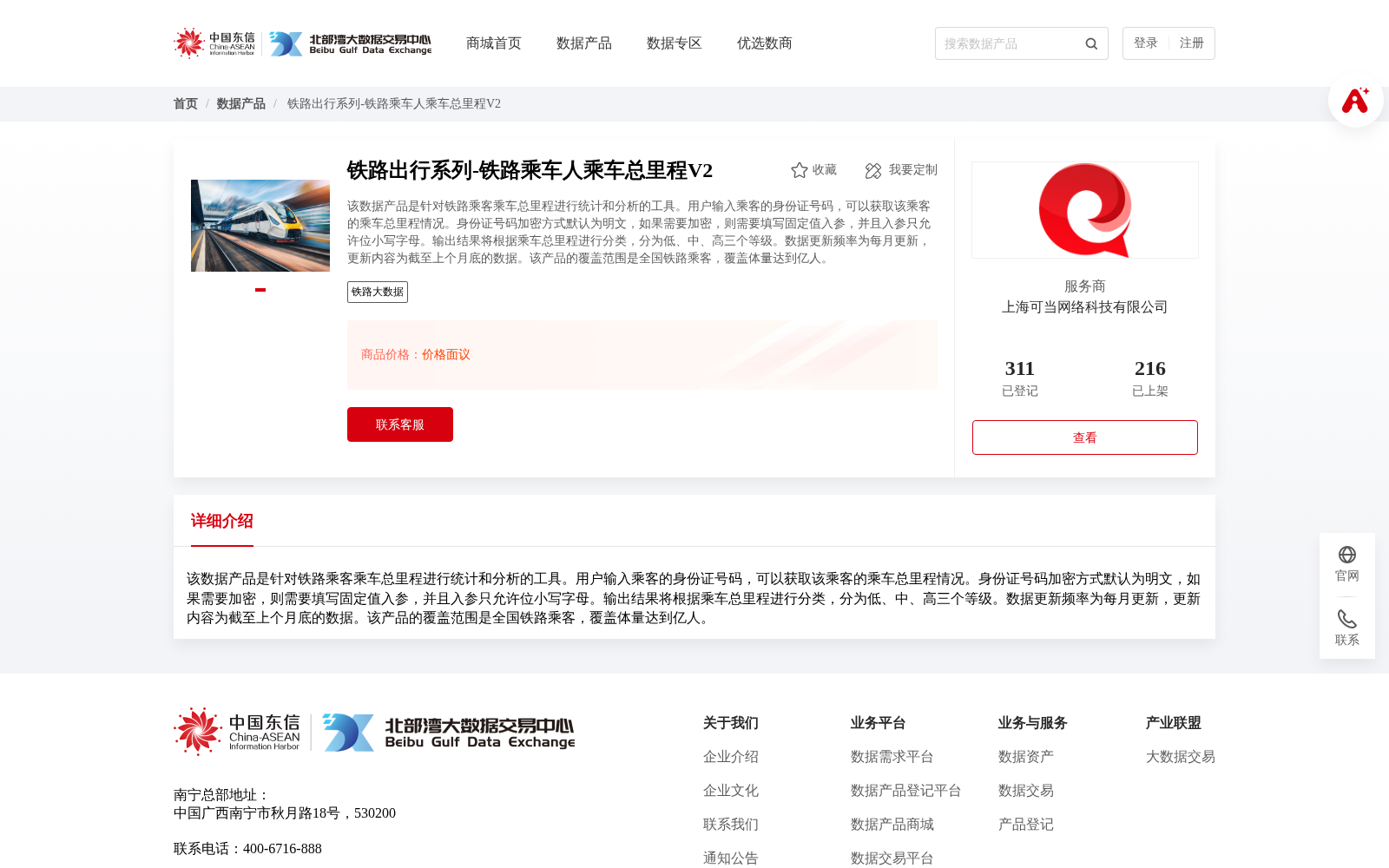Open footer link 企业文化

(x=731, y=791)
